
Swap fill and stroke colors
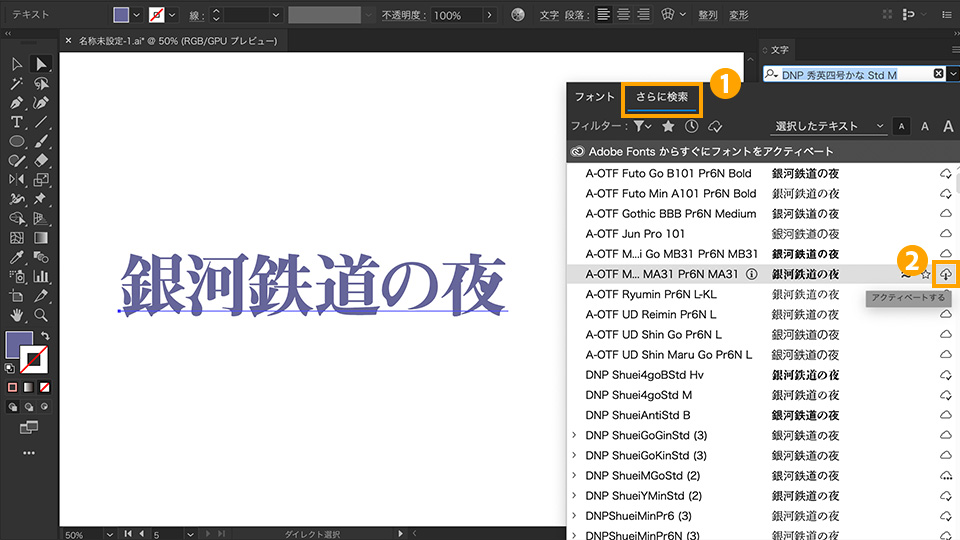(x=45, y=336)
